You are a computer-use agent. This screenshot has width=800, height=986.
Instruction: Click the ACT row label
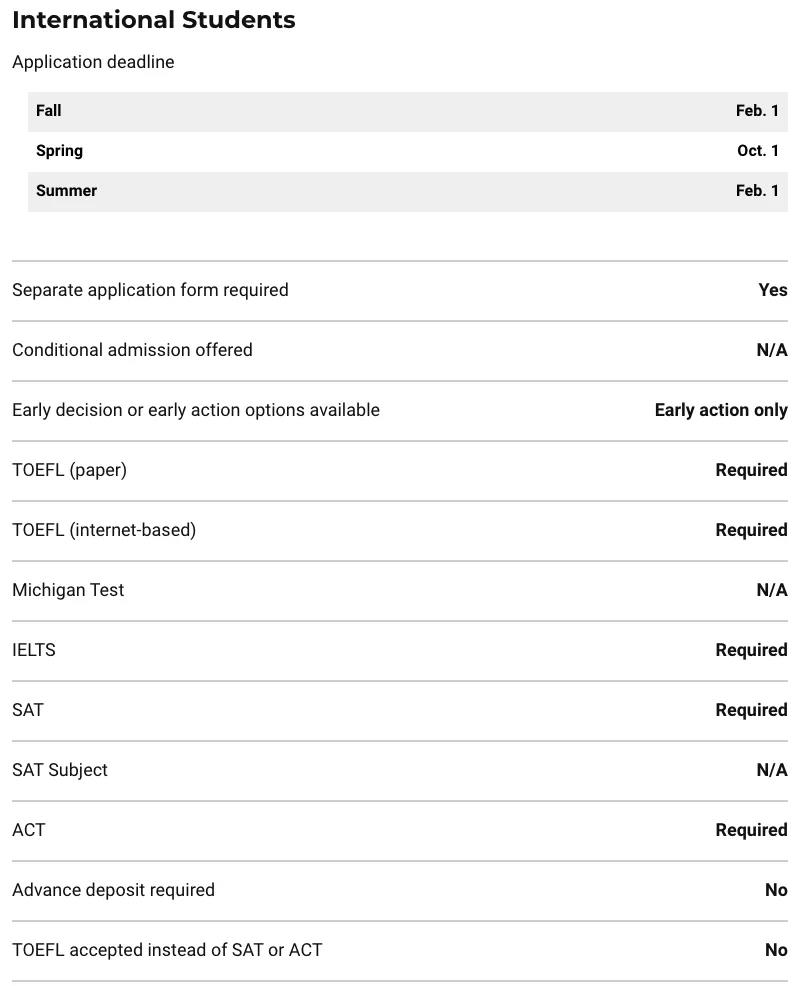pyautogui.click(x=28, y=830)
